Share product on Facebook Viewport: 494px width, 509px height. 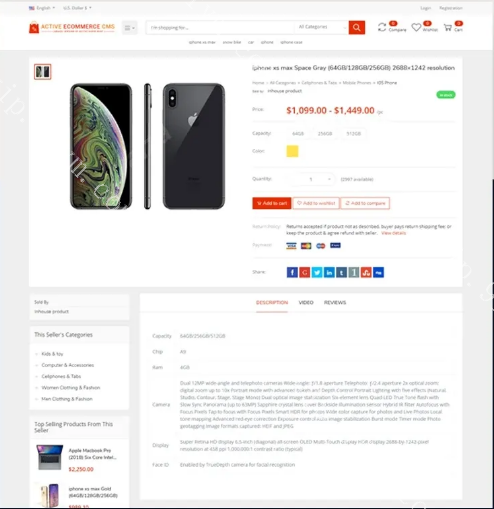(292, 272)
